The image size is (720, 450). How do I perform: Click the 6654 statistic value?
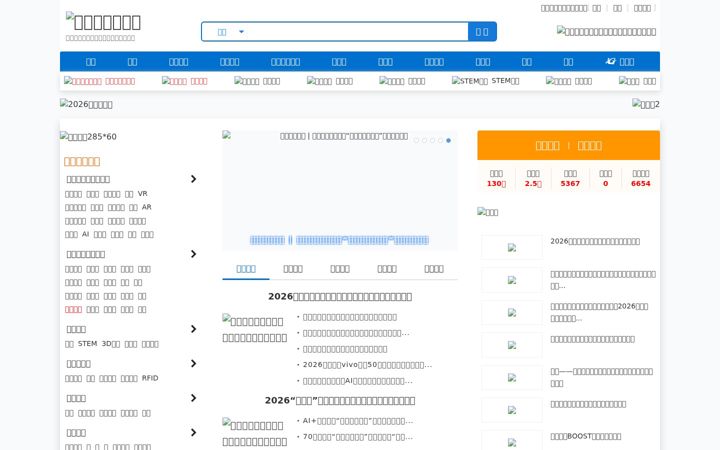641,183
